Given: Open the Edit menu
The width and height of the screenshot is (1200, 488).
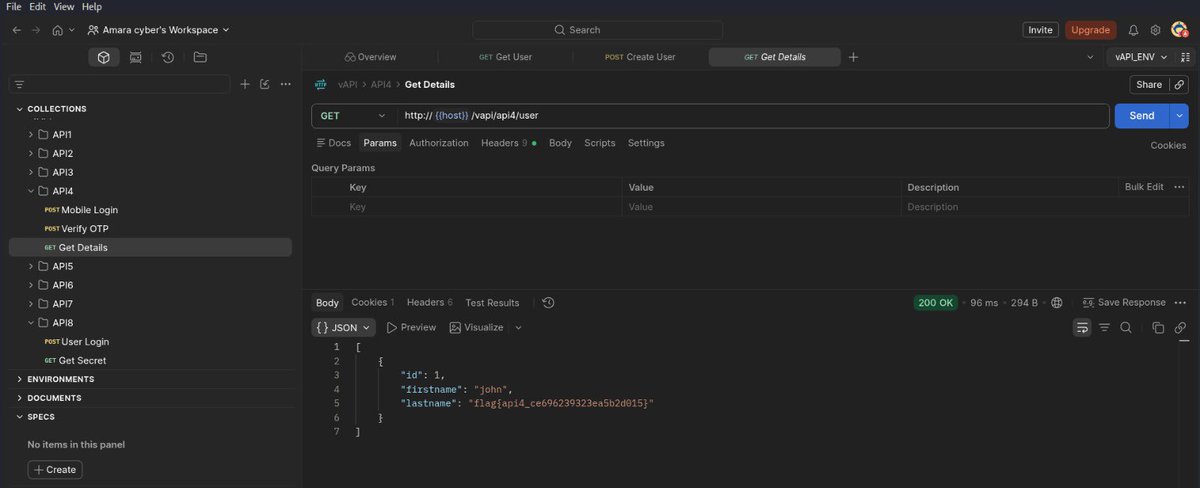Looking at the screenshot, I should pos(39,7).
